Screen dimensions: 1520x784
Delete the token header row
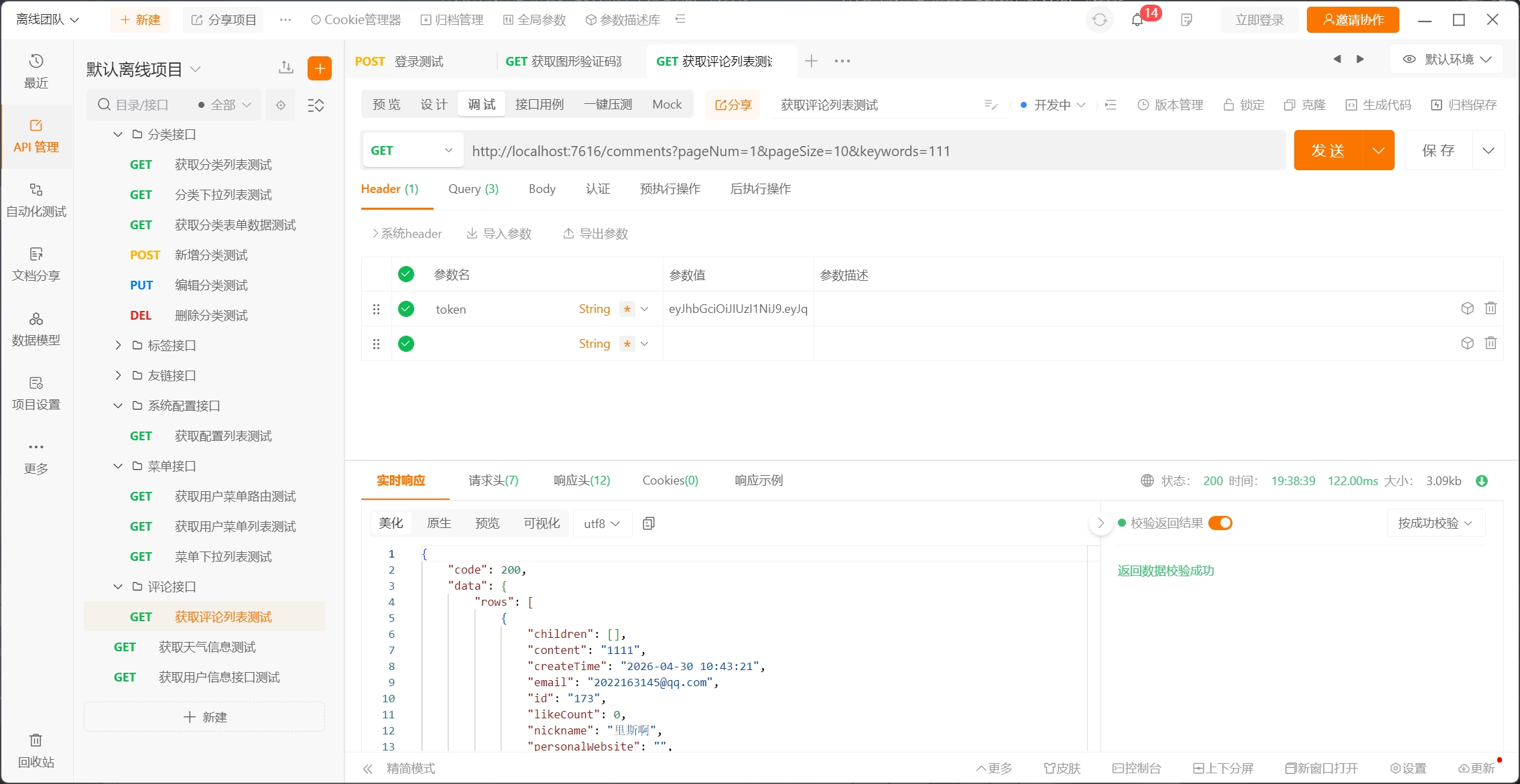[1491, 308]
